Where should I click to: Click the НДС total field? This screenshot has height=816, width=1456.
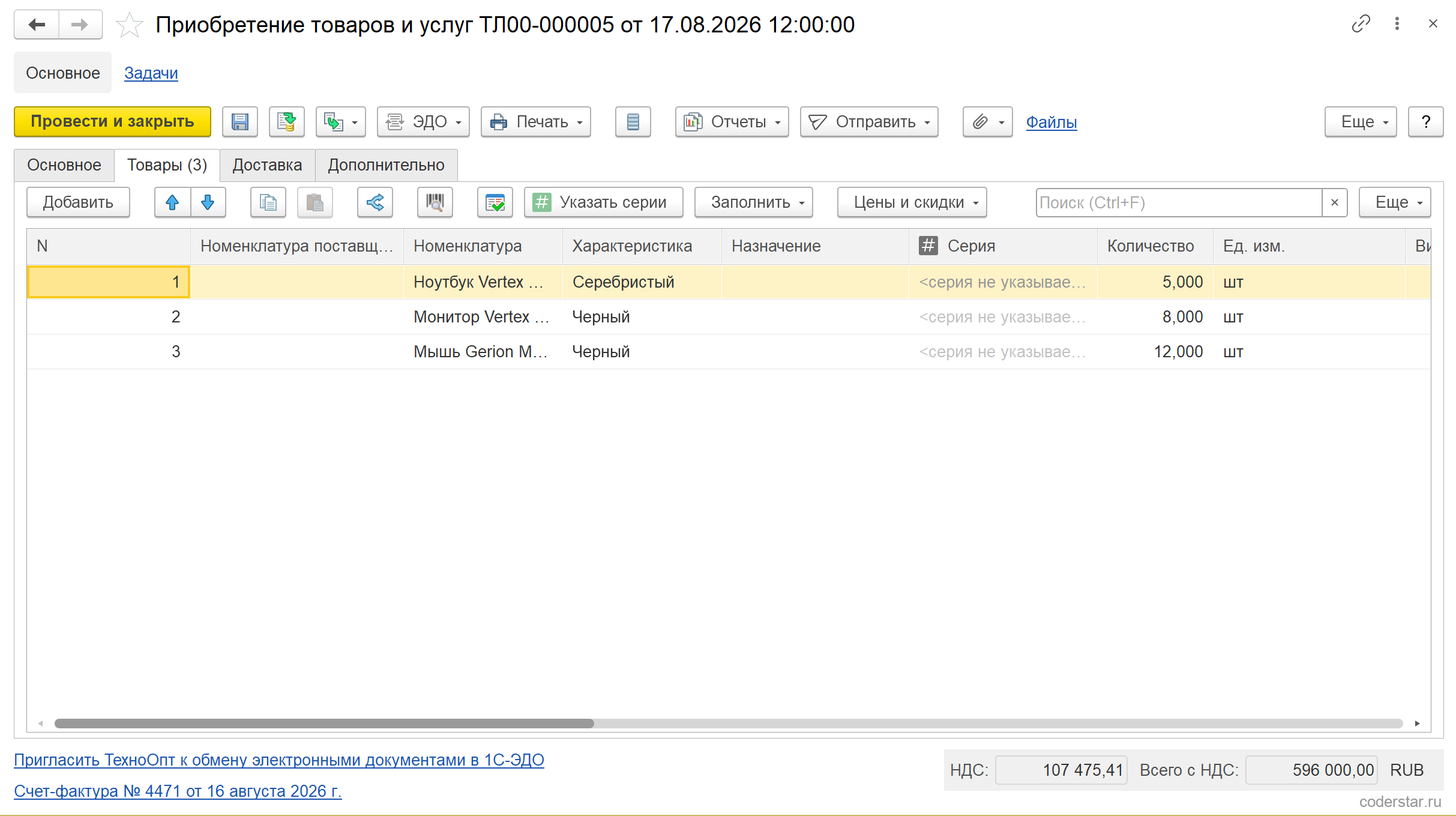point(1061,770)
